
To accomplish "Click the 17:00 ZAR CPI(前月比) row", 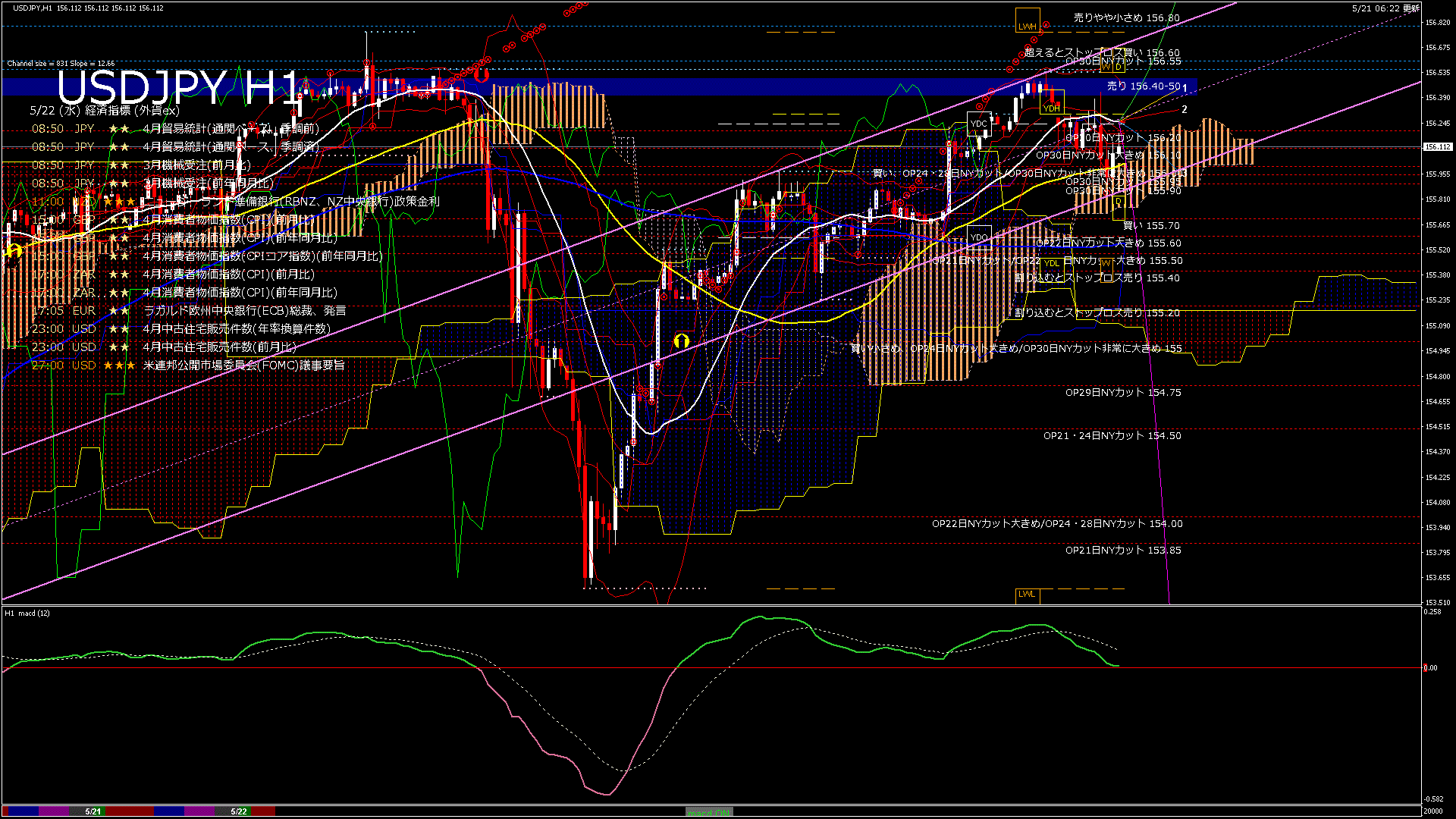I will point(172,275).
